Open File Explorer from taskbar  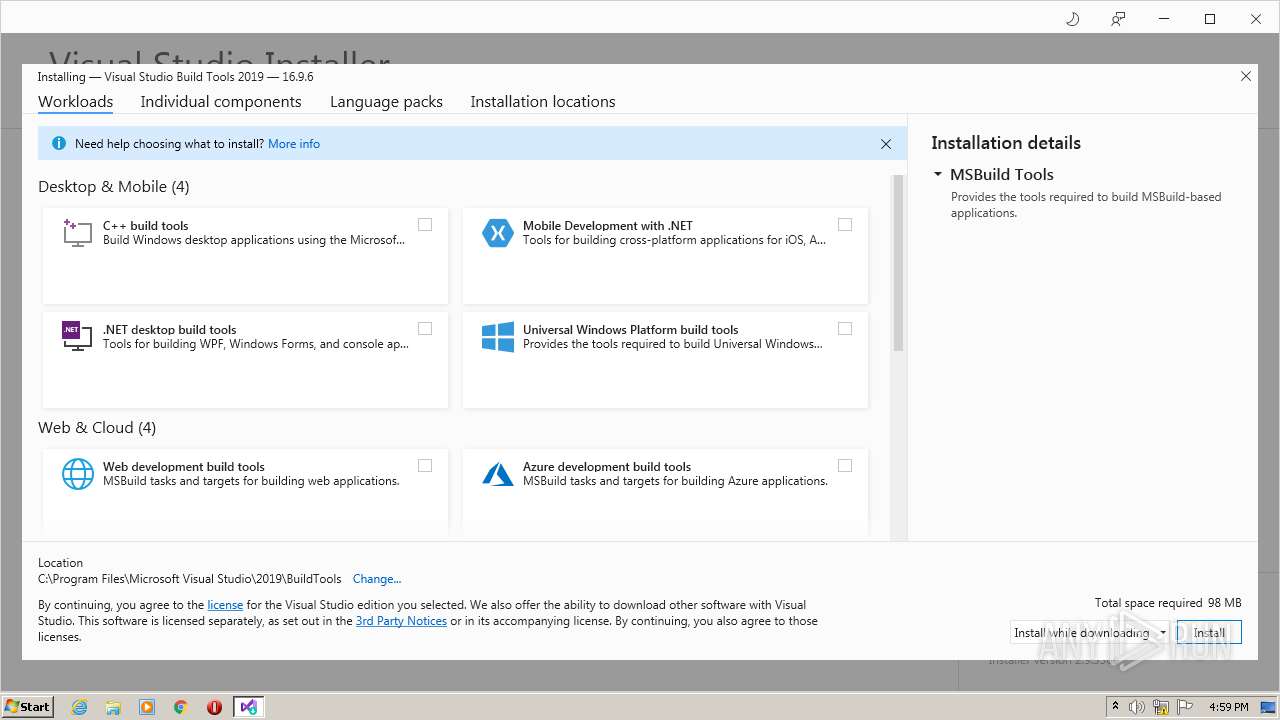point(113,707)
